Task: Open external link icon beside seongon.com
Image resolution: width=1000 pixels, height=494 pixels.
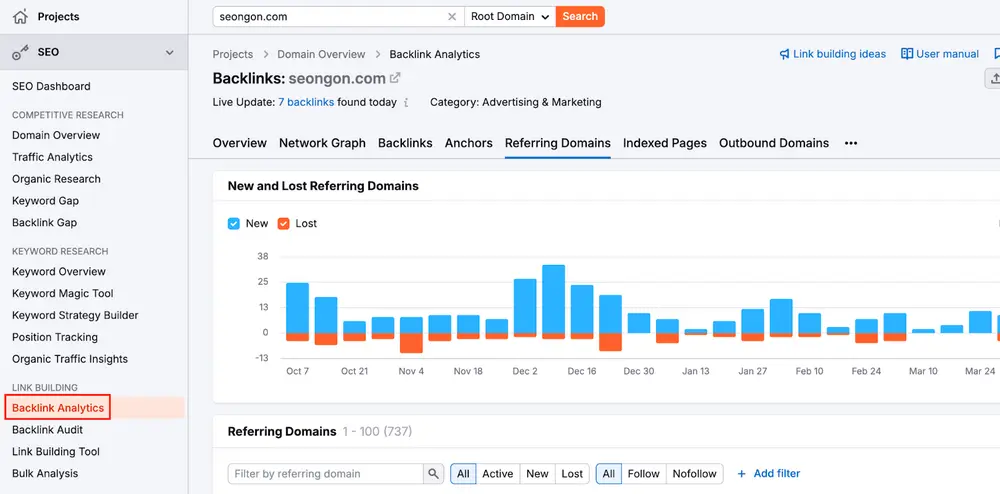Action: 395,78
